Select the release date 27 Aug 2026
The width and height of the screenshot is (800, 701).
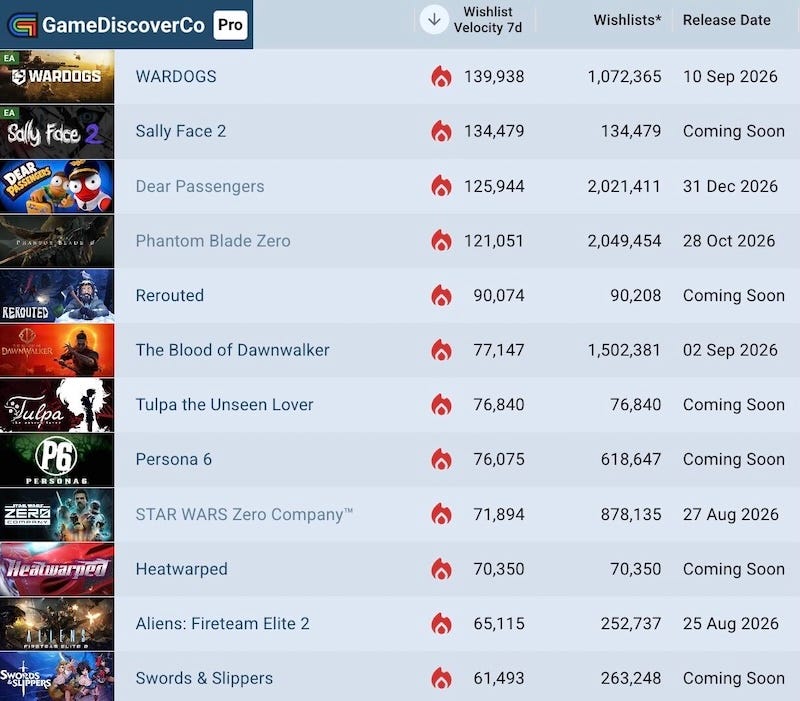click(x=731, y=514)
